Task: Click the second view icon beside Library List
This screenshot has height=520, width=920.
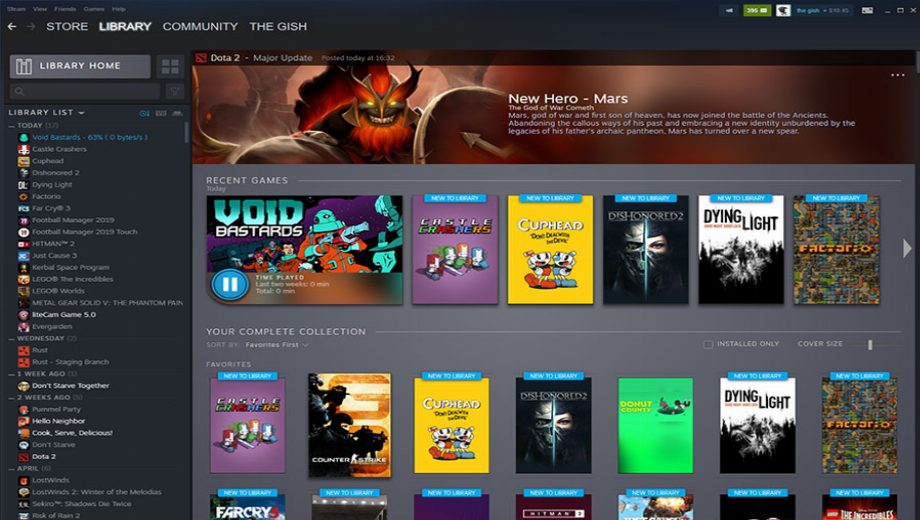Action: [161, 113]
